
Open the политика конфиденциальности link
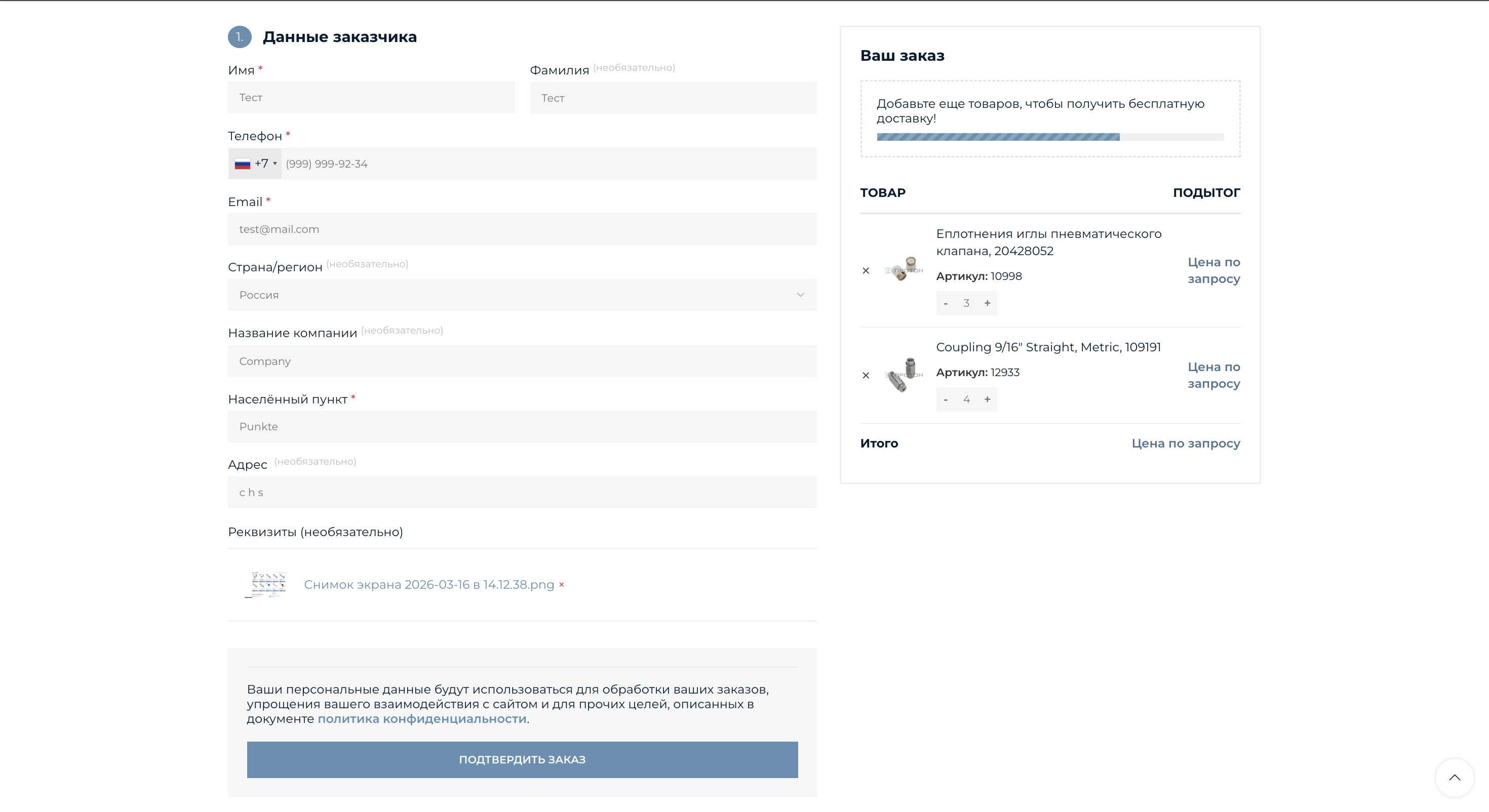click(x=422, y=719)
